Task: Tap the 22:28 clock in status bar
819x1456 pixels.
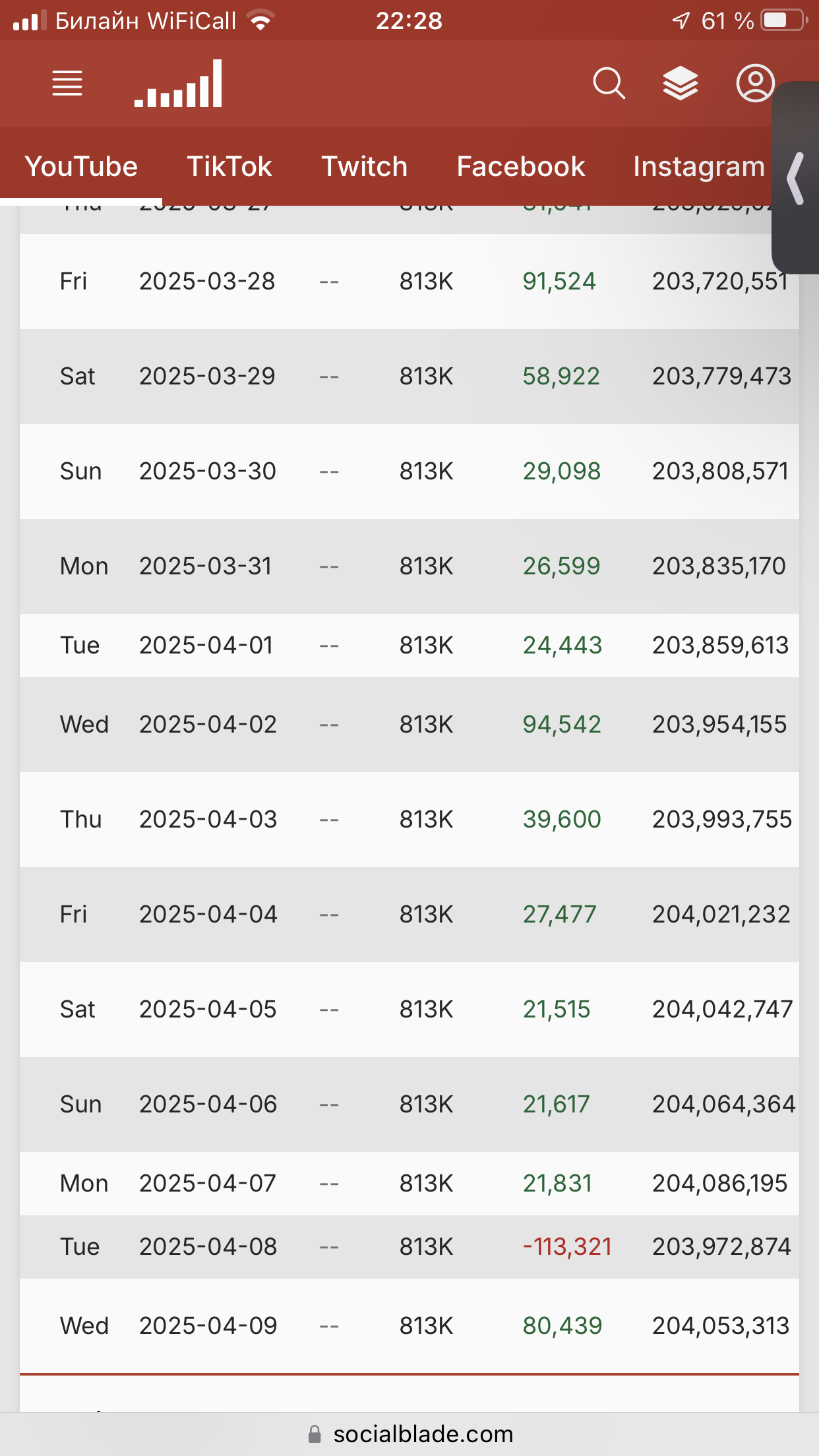Action: 409,21
